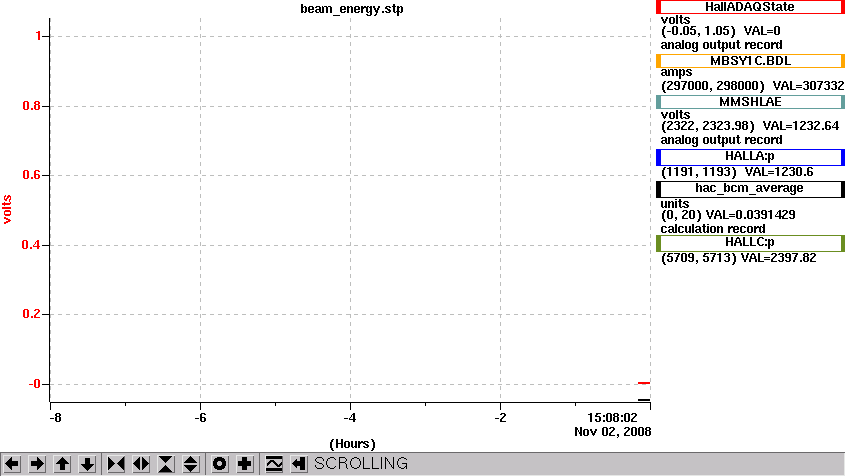
Task: Click the x-axis tick label -4
Action: pyautogui.click(x=350, y=418)
